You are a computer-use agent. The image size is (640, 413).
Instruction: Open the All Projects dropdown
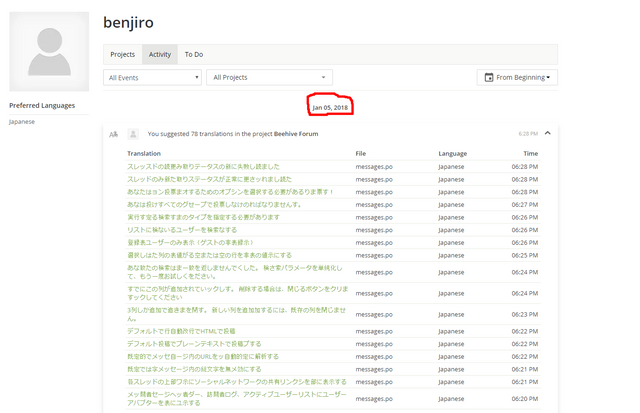point(269,78)
